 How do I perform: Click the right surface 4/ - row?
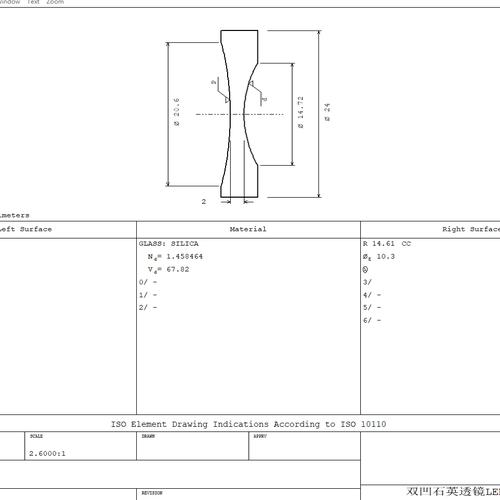[372, 295]
